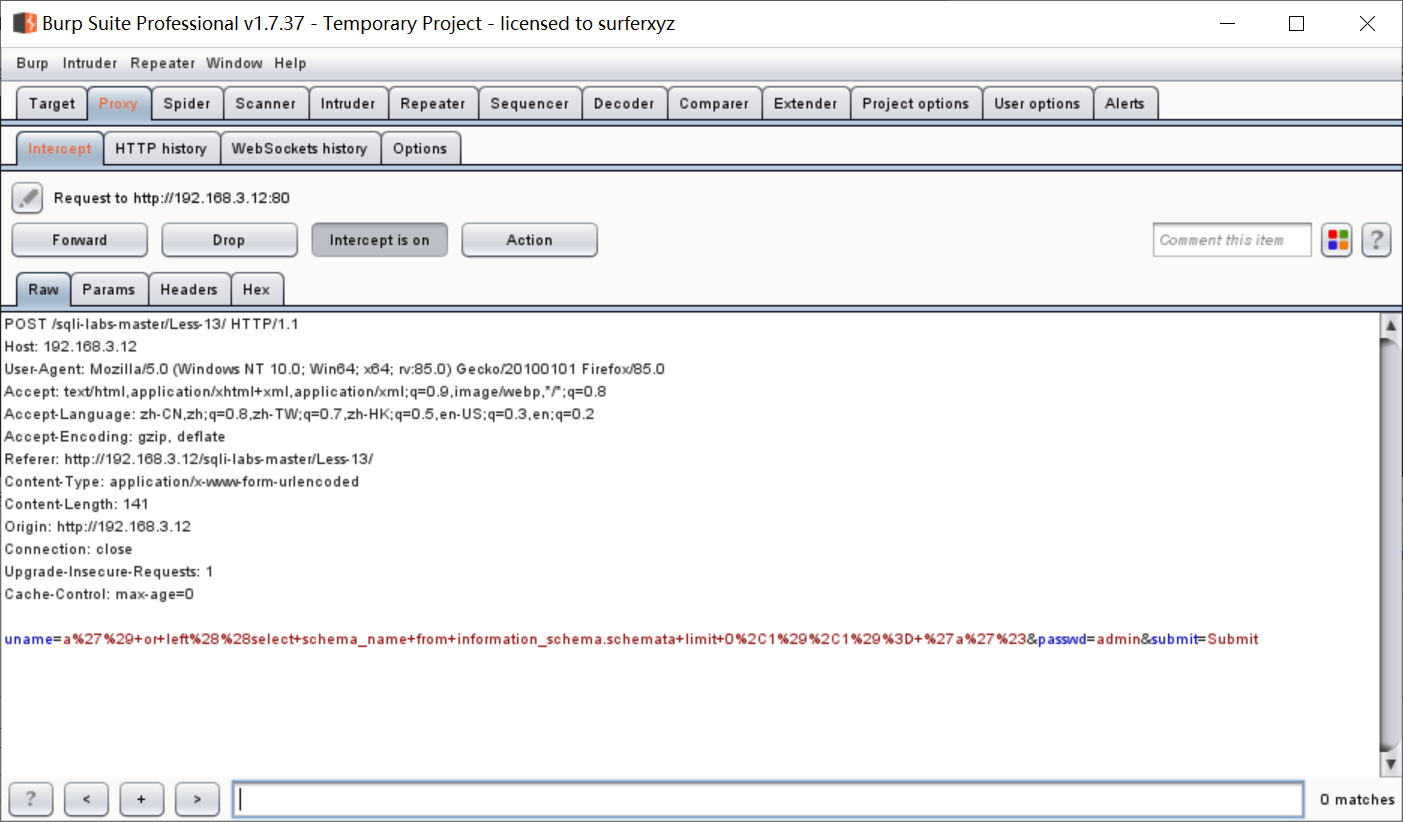Open the Action dropdown button
Viewport: 1403px width, 822px height.
click(x=530, y=240)
